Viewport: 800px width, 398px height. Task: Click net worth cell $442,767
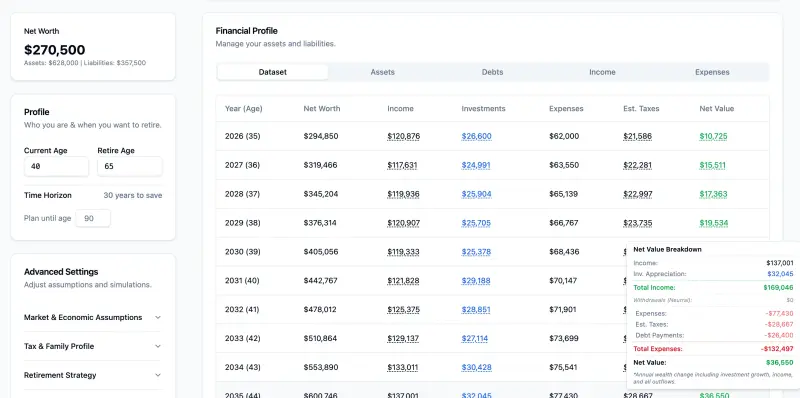point(320,281)
